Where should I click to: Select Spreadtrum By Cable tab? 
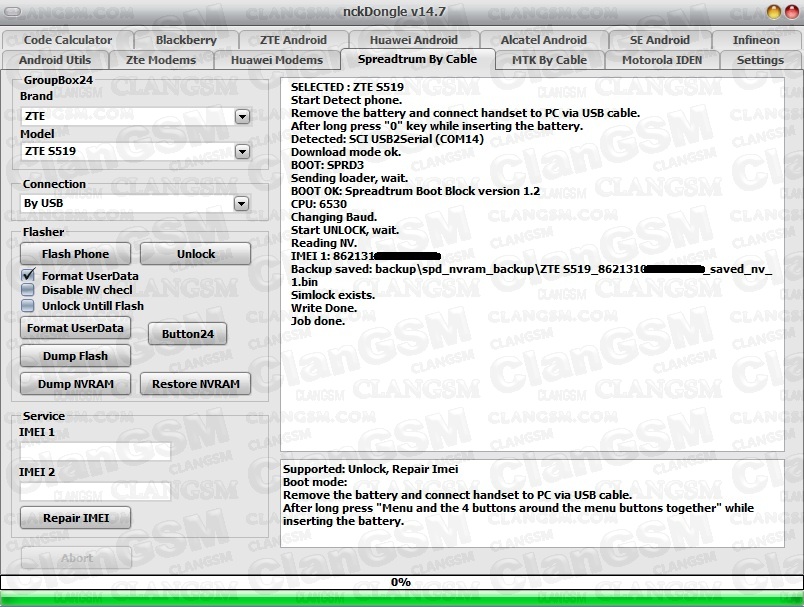click(x=417, y=59)
